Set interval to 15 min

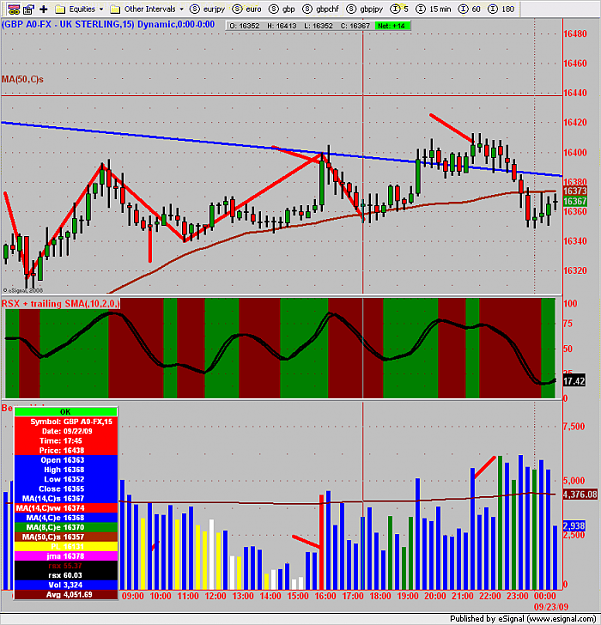pos(434,9)
